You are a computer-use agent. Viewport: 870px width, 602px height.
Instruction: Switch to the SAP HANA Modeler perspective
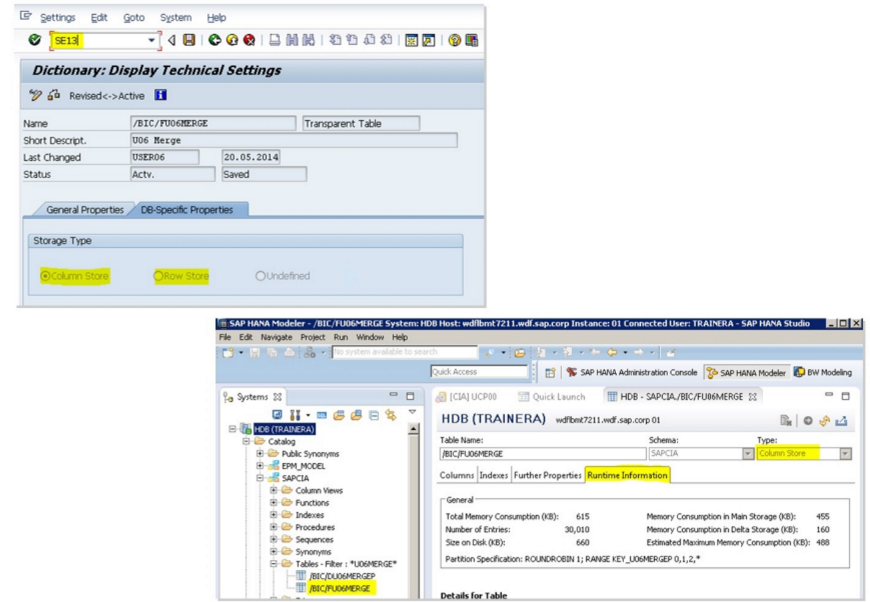click(x=746, y=373)
